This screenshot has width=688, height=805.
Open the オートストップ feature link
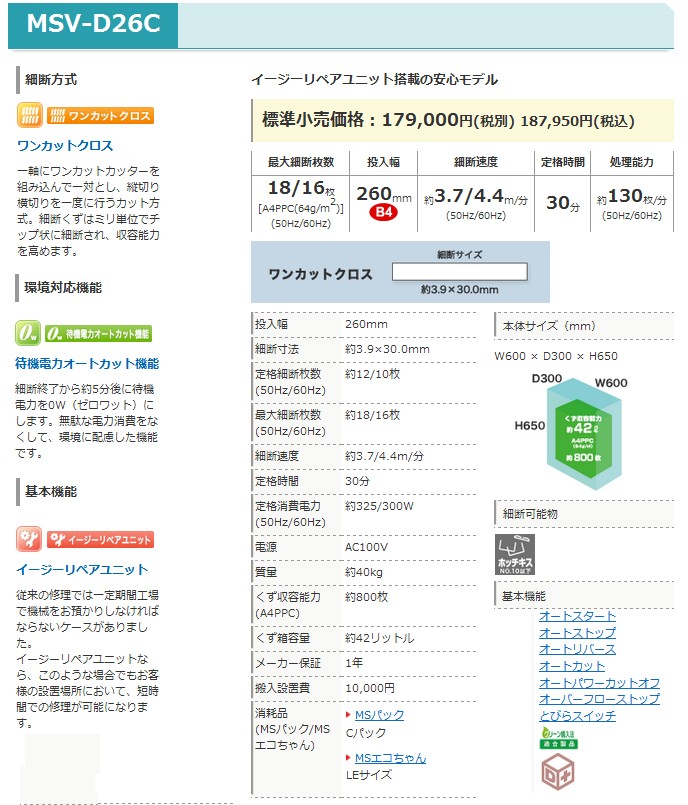click(577, 632)
